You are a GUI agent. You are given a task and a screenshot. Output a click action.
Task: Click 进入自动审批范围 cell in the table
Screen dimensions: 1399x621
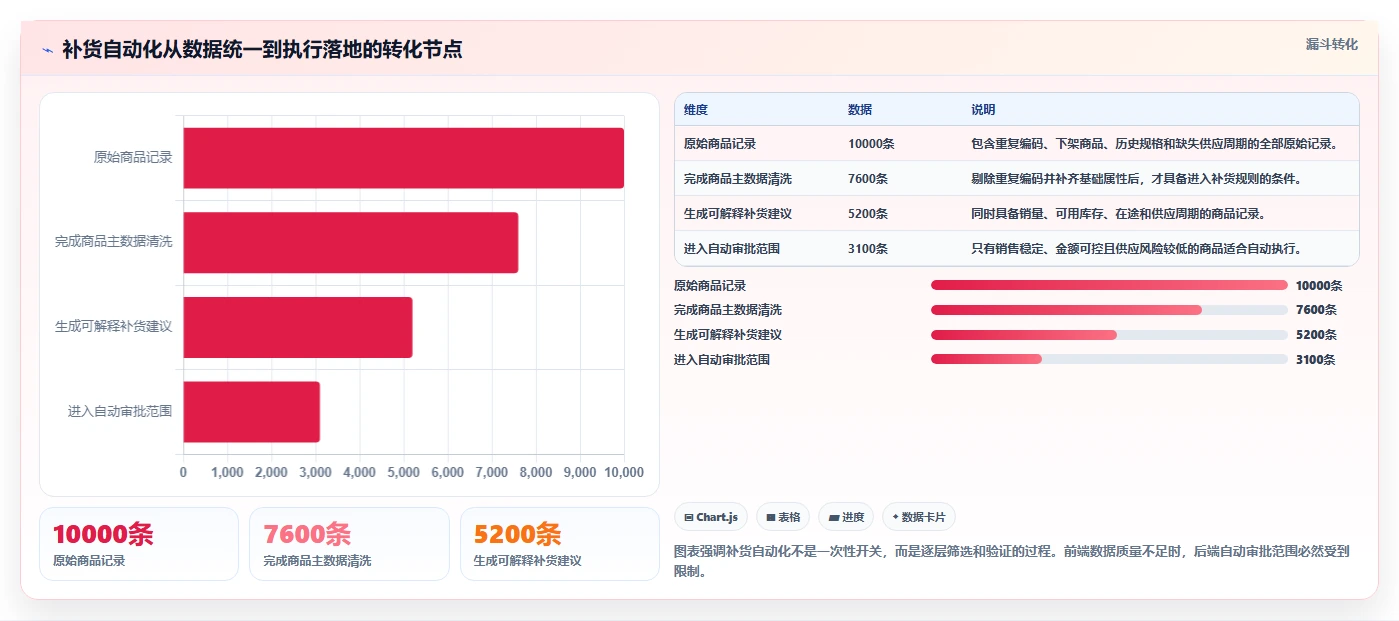[732, 248]
